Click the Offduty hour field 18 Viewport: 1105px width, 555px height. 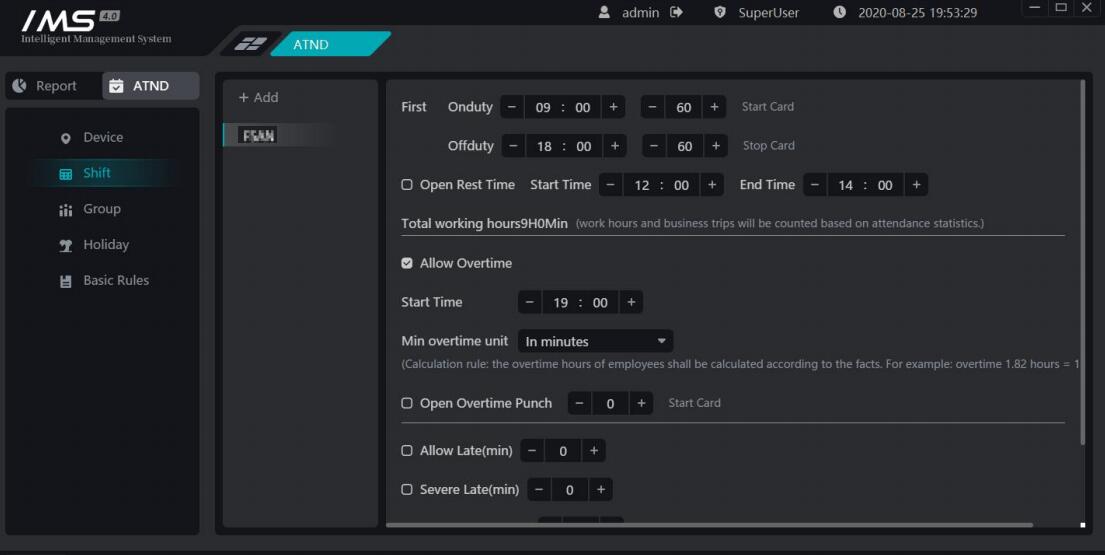pos(544,146)
